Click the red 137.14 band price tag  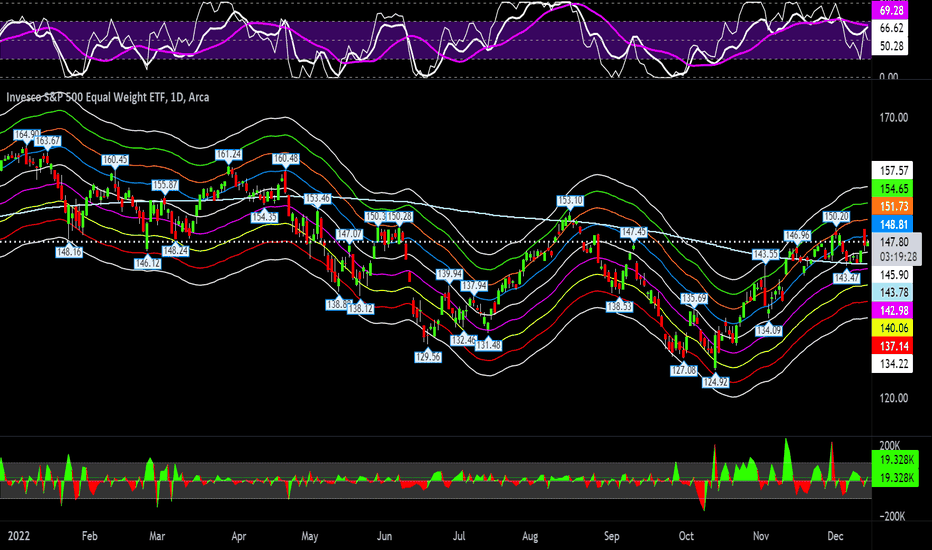pos(892,346)
